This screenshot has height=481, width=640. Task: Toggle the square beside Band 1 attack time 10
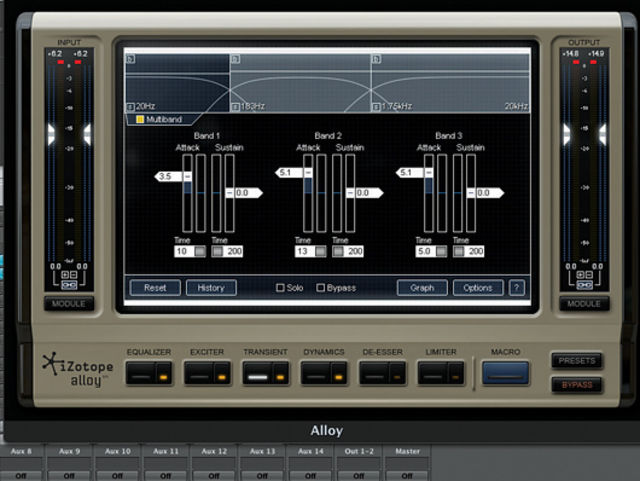(200, 251)
